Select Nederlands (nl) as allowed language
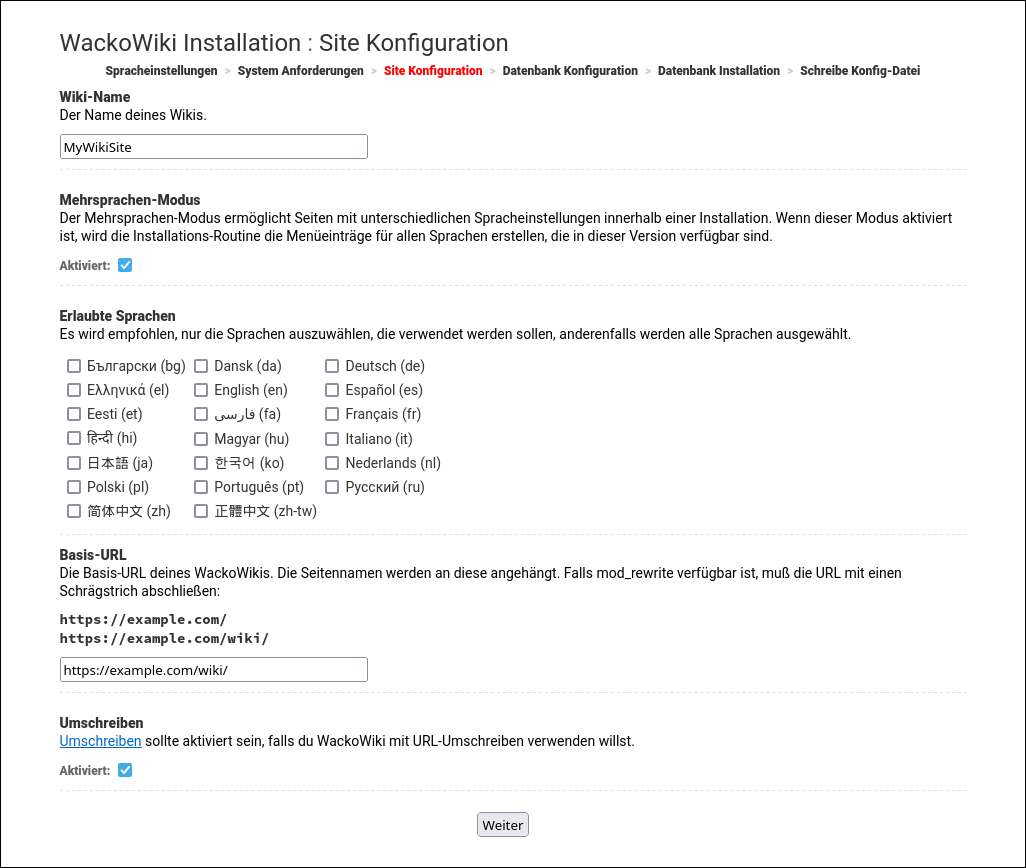Viewport: 1026px width, 868px height. click(332, 463)
